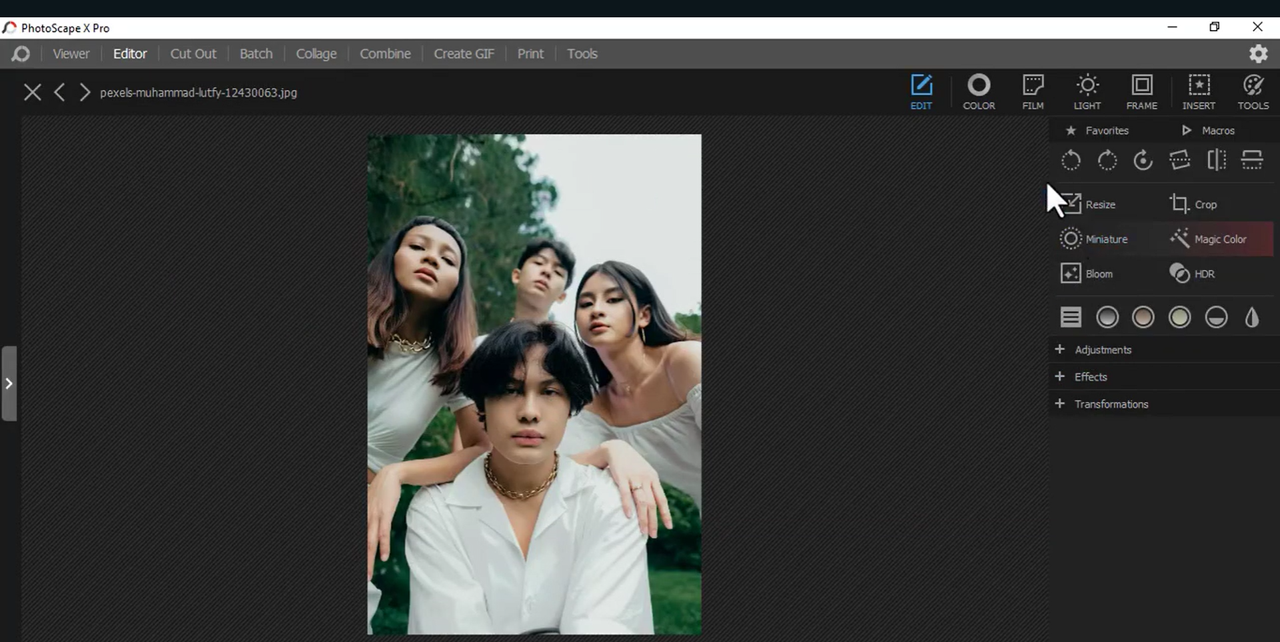
Task: Open the FRAME panel
Action: pos(1142,91)
